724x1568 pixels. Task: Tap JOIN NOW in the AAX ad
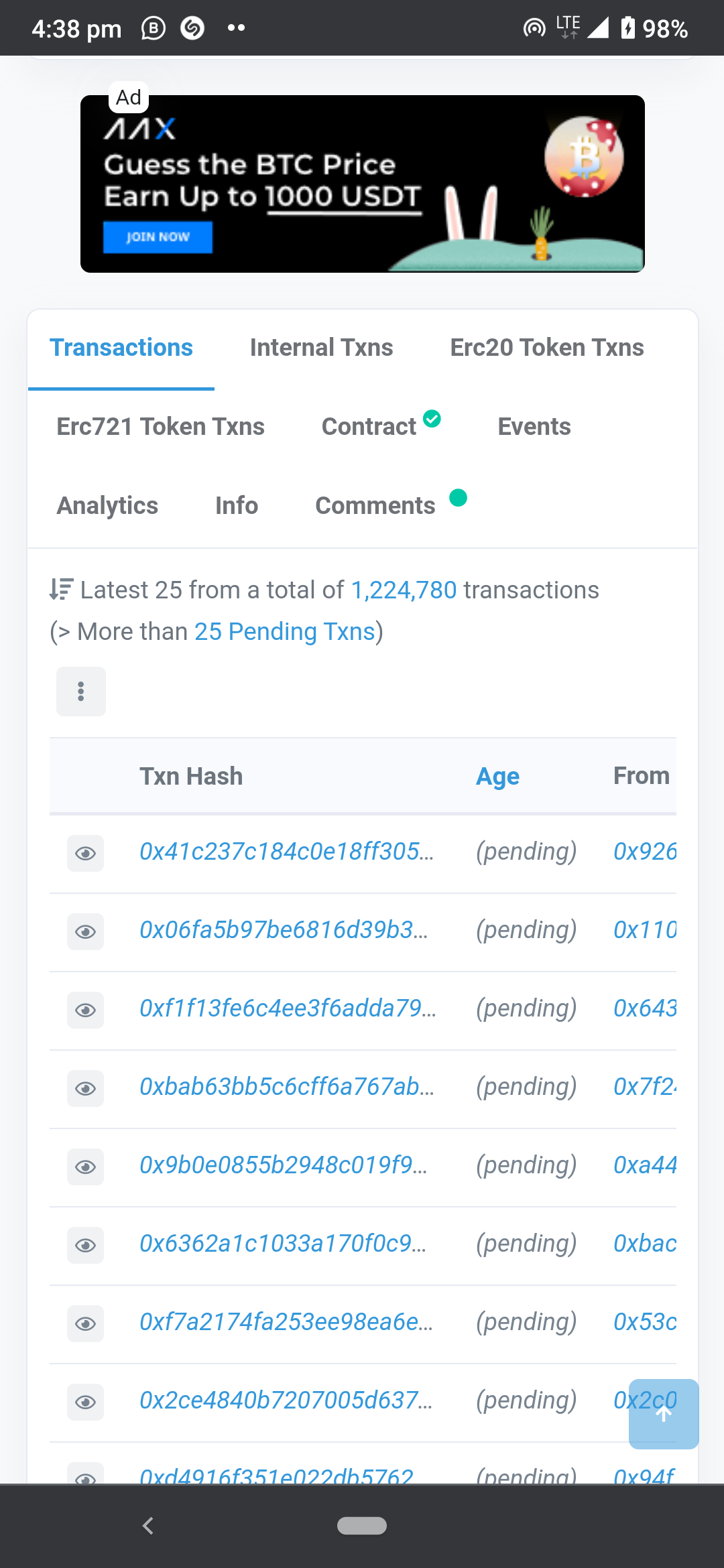pos(158,237)
